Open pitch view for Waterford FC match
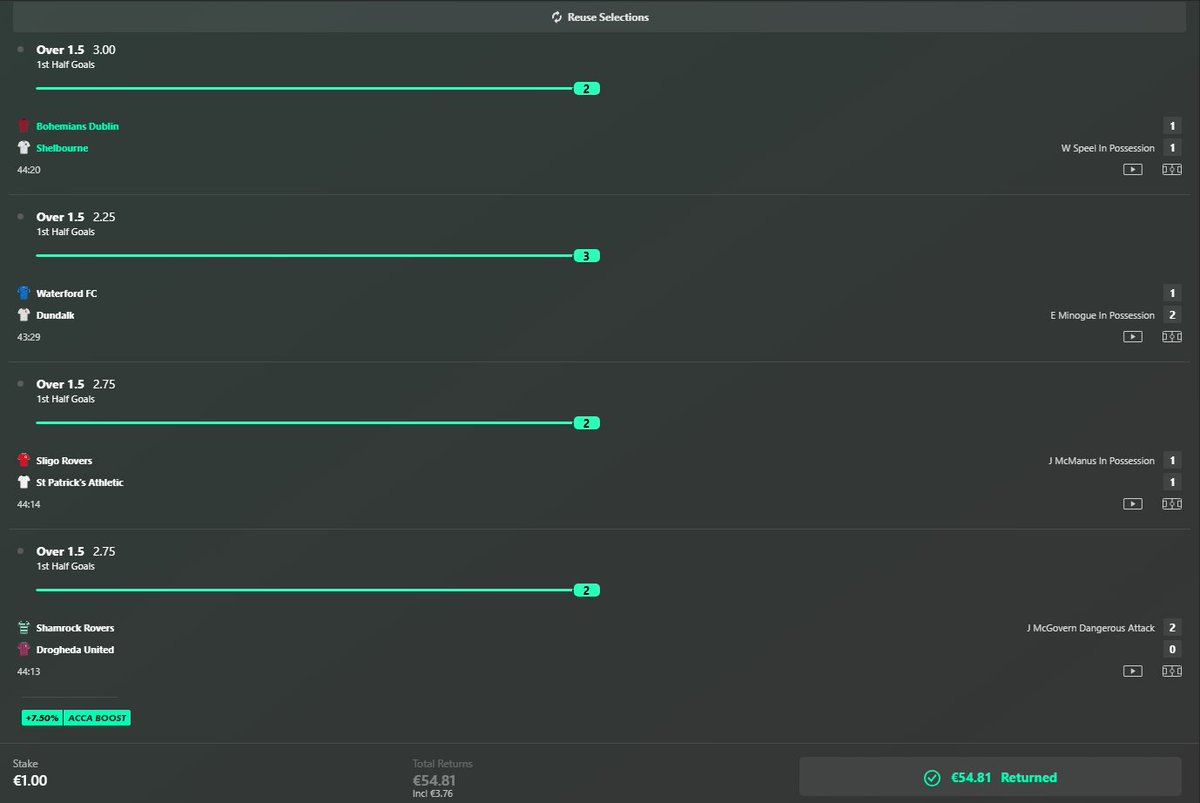Viewport: 1200px width, 803px height. (x=1172, y=337)
